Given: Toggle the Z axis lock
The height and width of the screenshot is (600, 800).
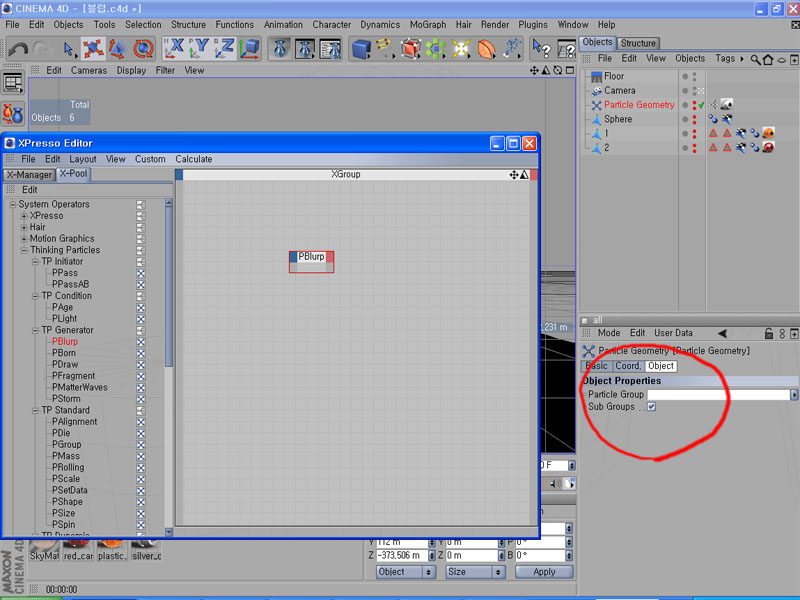Looking at the screenshot, I should (x=224, y=49).
